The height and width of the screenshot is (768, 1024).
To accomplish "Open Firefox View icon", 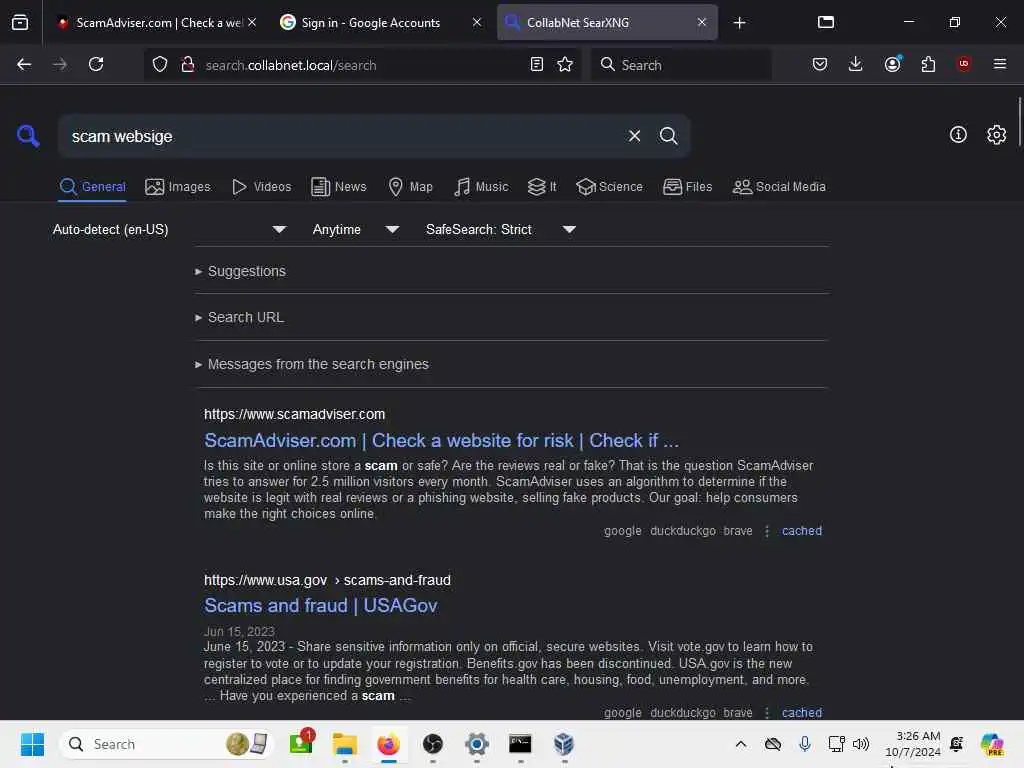I will (x=20, y=22).
